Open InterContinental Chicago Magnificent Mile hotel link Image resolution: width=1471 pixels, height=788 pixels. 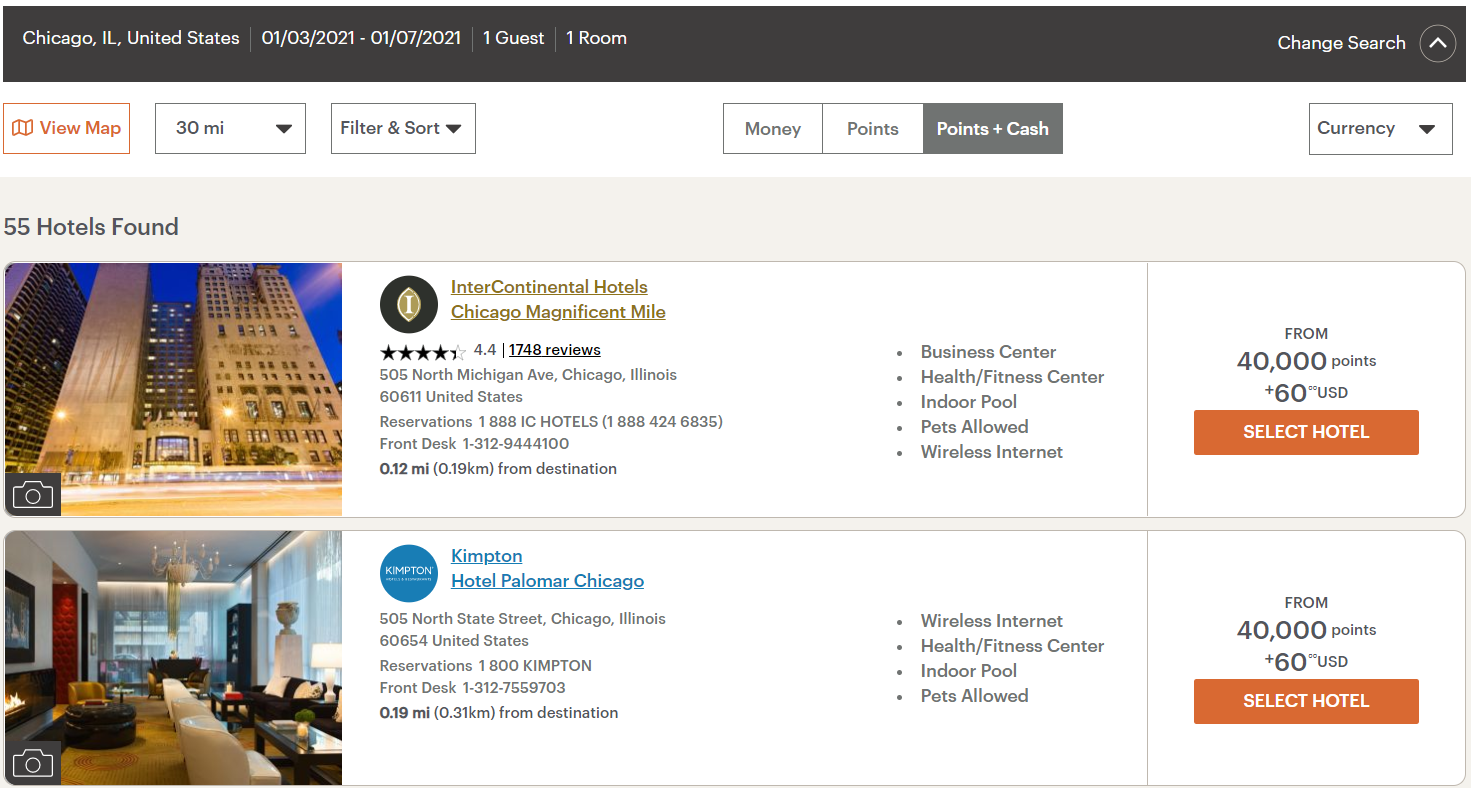(x=558, y=299)
